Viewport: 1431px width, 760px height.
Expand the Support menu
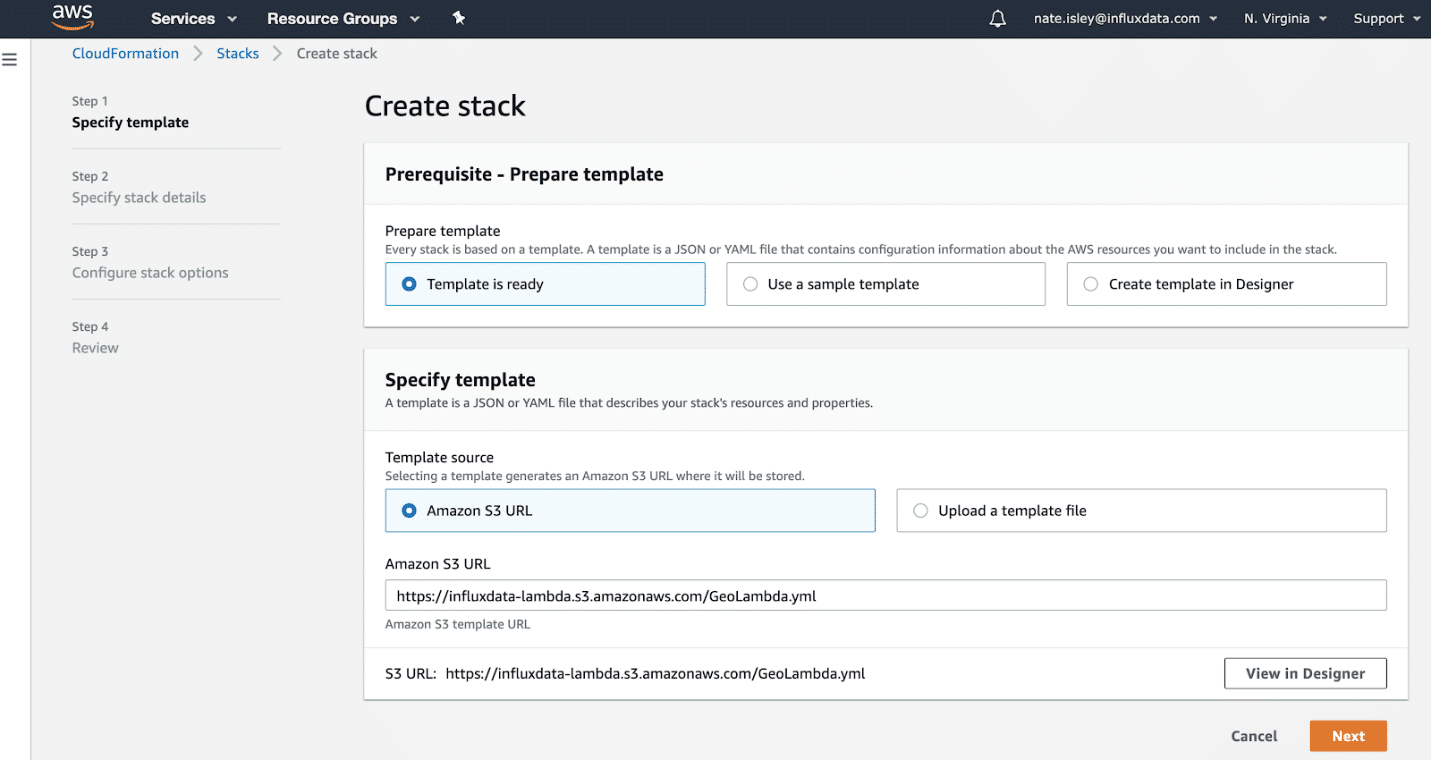pos(1386,18)
